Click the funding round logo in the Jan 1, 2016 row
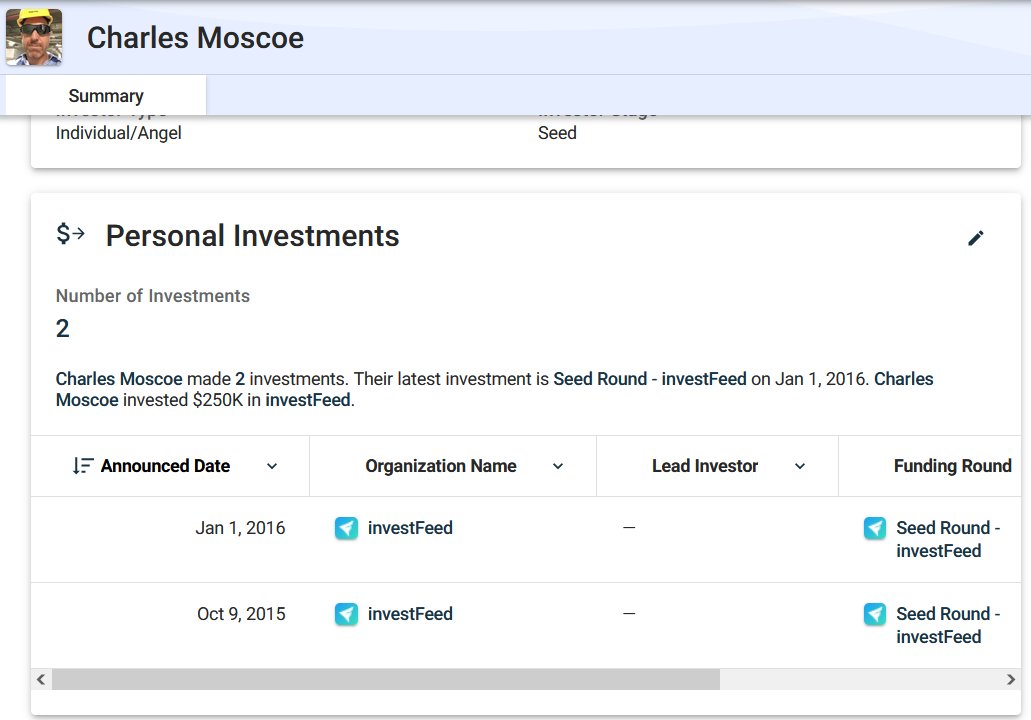The height and width of the screenshot is (720, 1031). (875, 528)
